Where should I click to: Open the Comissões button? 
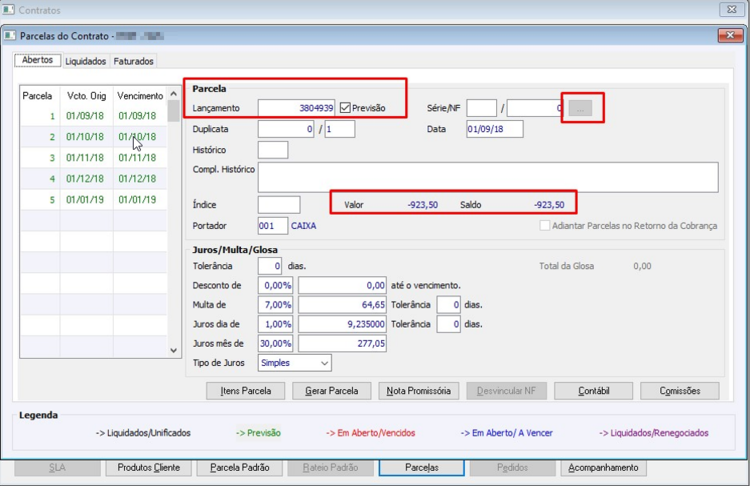click(x=680, y=391)
